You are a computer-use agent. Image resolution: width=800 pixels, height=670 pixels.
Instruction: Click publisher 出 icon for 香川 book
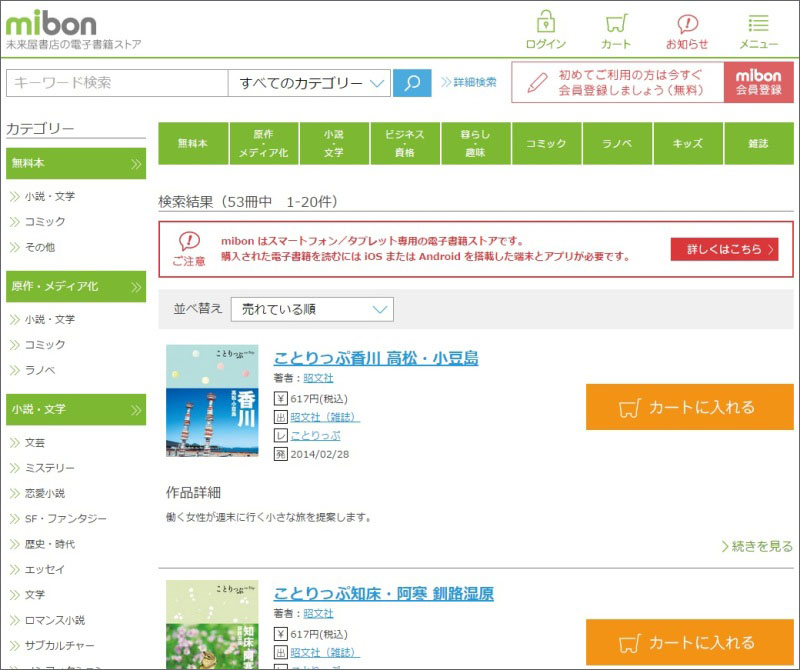(281, 417)
